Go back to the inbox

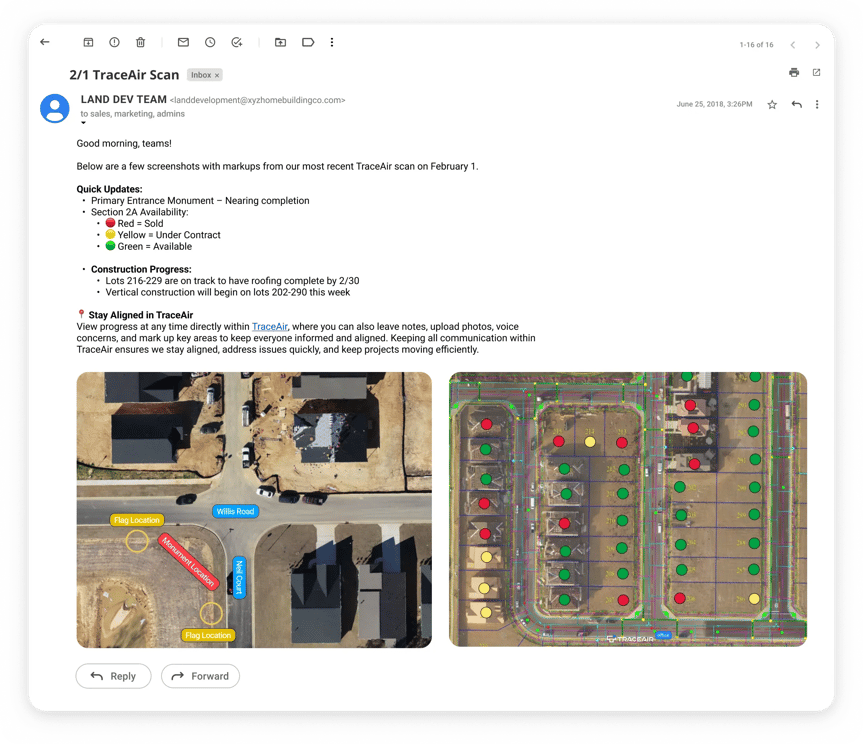44,42
